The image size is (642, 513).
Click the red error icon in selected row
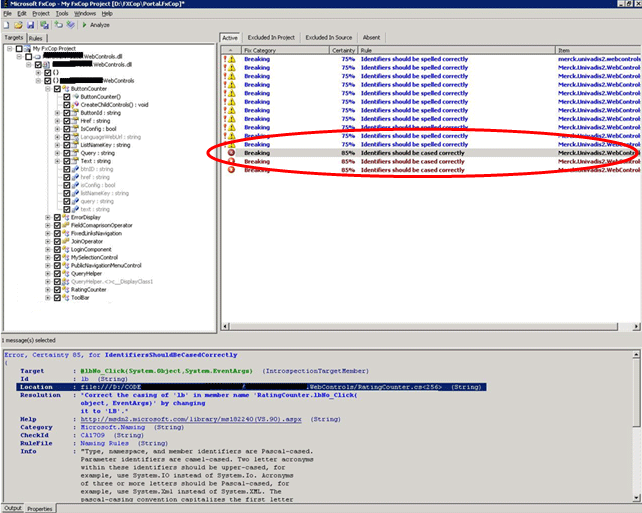(231, 153)
